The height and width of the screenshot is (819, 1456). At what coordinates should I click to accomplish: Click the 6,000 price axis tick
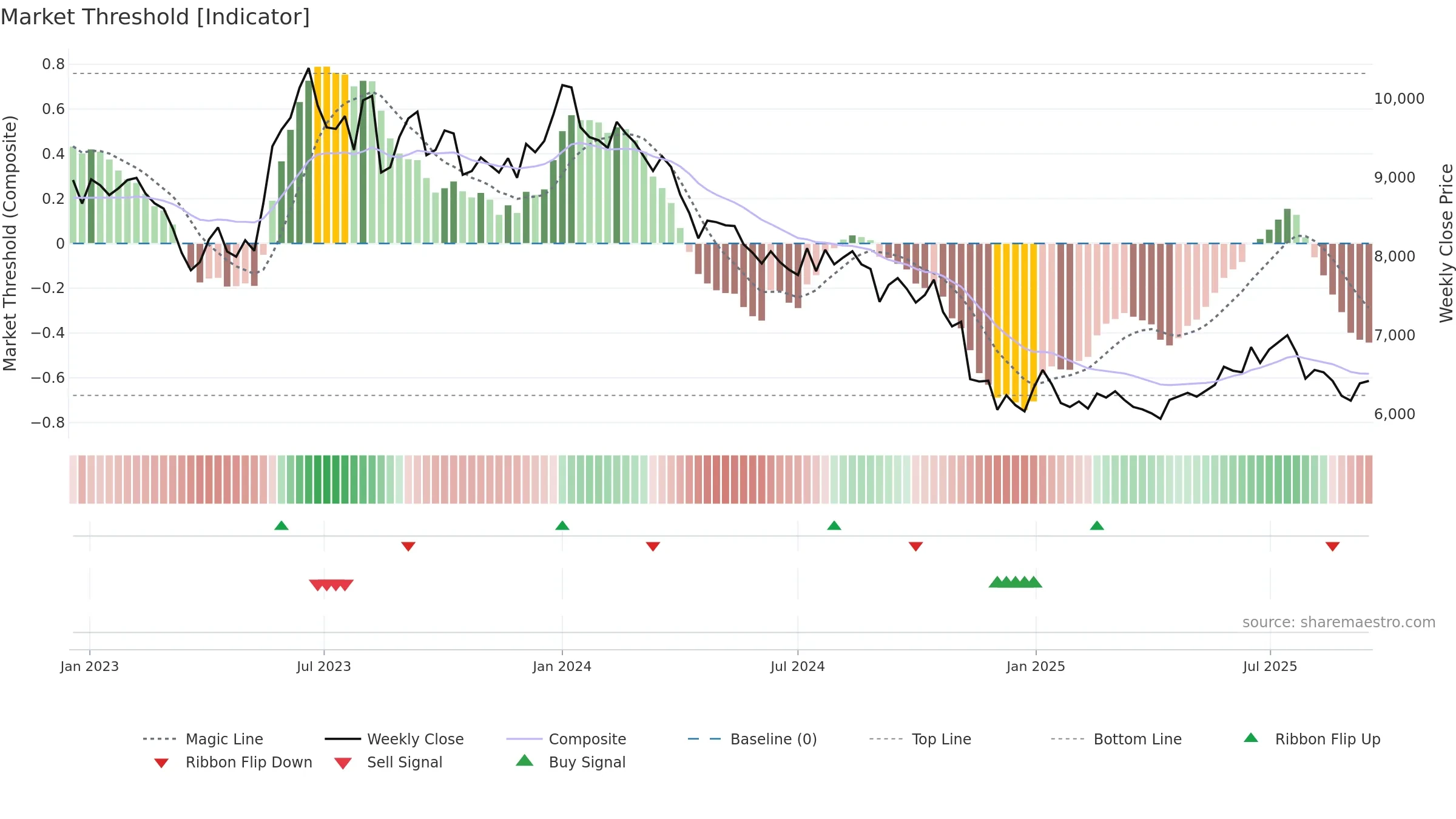coord(1395,414)
